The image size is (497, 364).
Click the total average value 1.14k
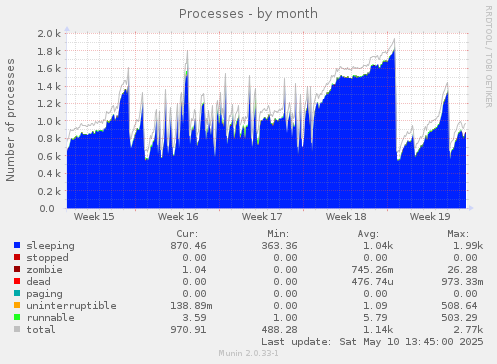pyautogui.click(x=378, y=330)
